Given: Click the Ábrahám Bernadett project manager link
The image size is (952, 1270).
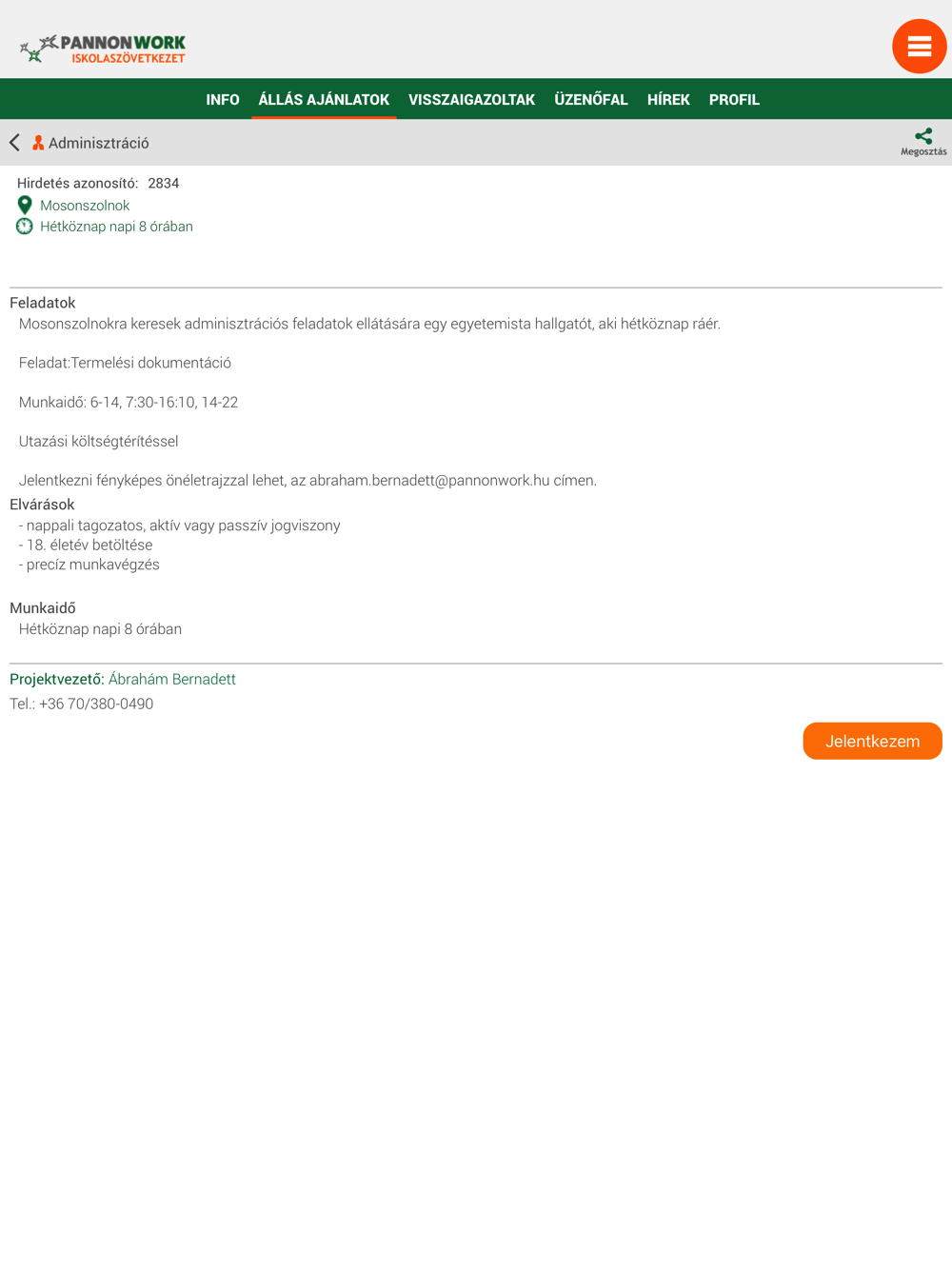Looking at the screenshot, I should (172, 679).
